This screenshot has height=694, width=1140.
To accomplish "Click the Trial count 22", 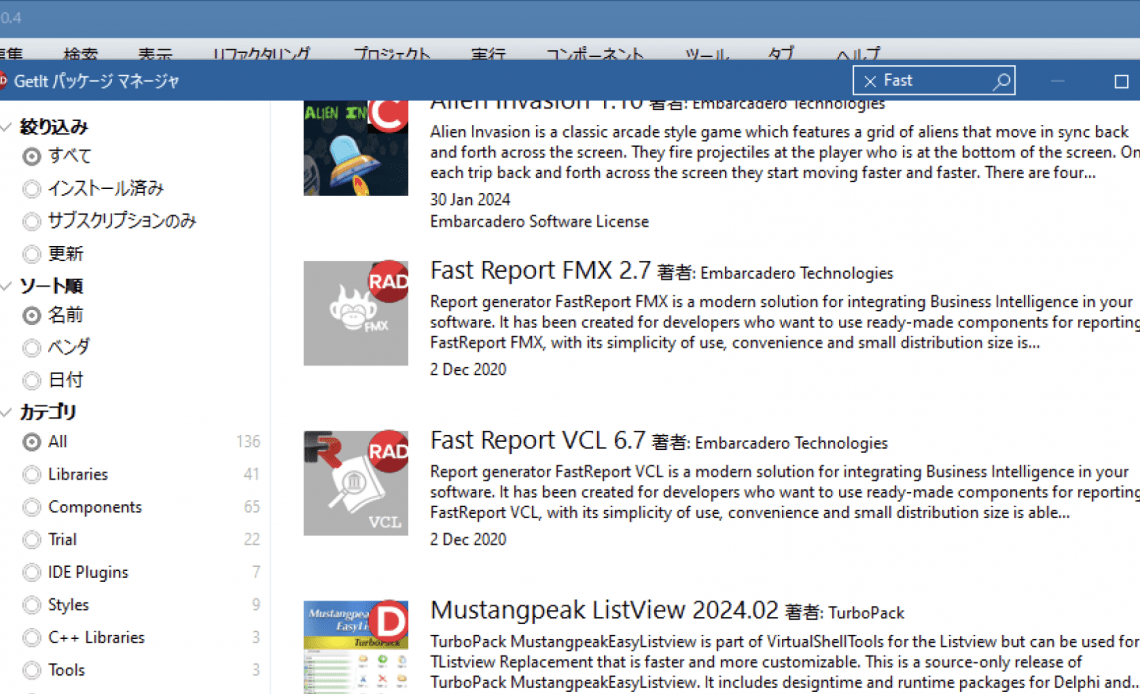I will [252, 540].
